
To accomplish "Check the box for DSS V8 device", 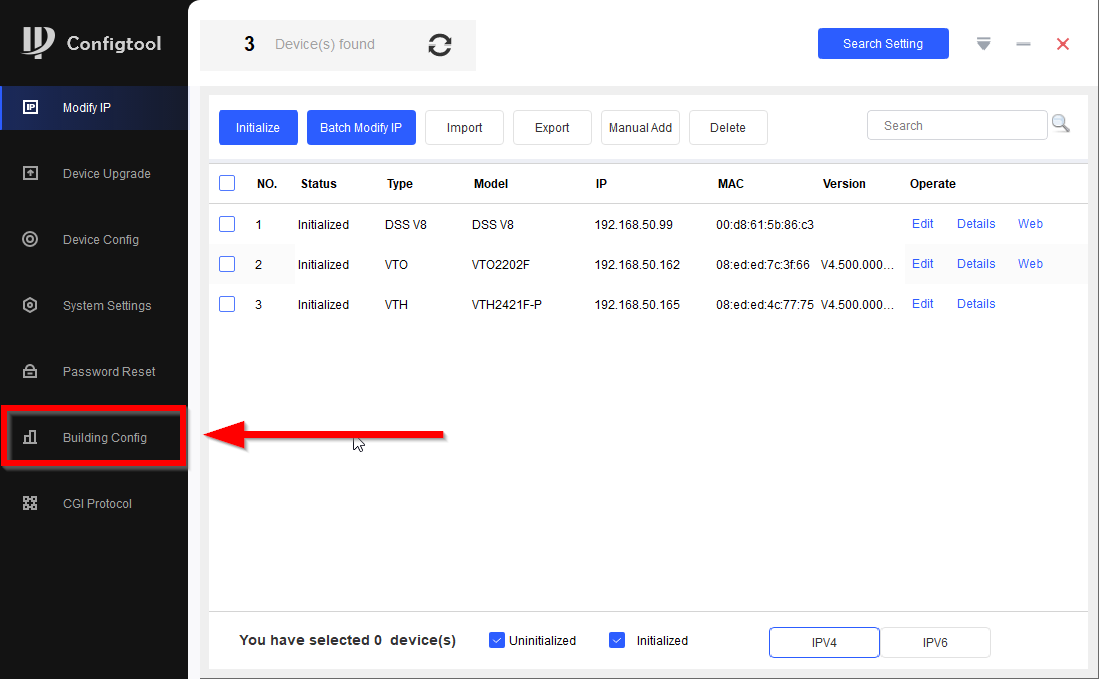I will click(227, 224).
